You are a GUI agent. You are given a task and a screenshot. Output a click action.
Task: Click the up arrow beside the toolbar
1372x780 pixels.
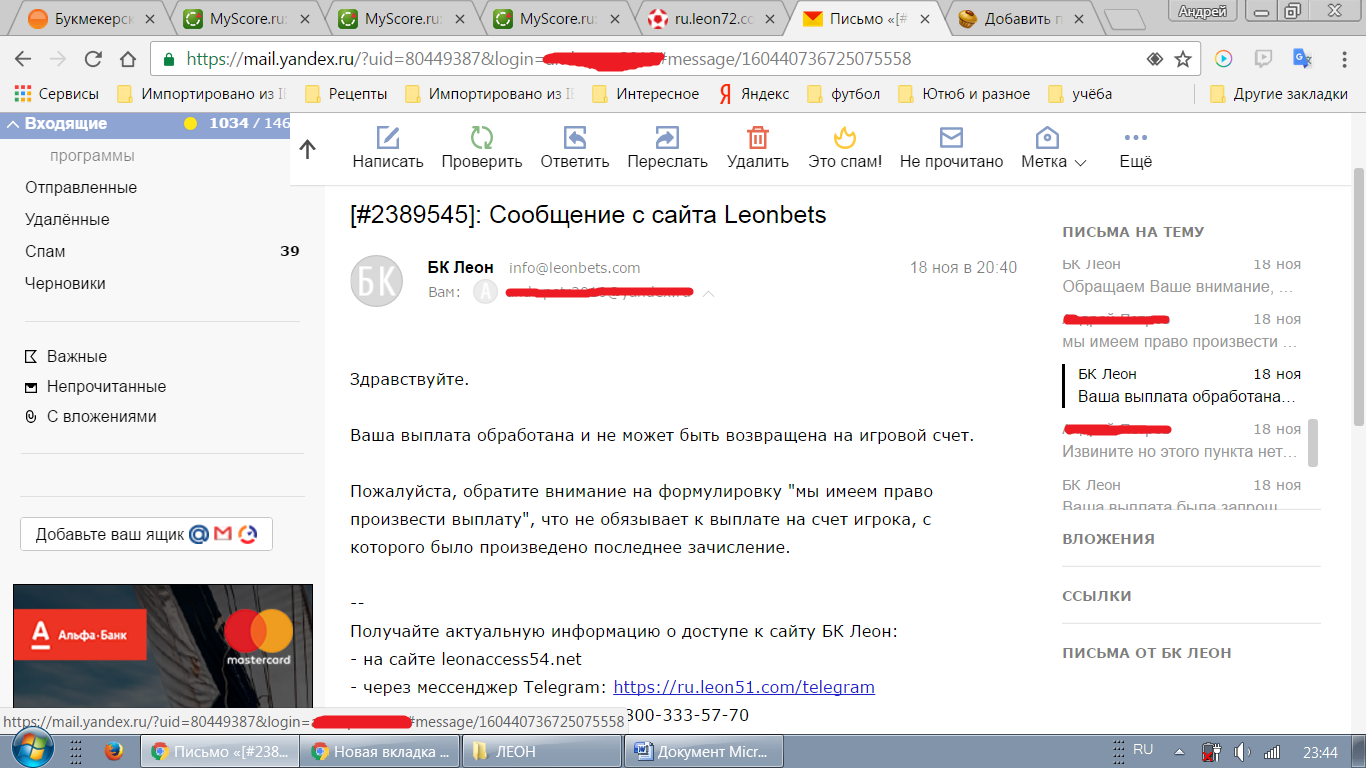pyautogui.click(x=308, y=149)
